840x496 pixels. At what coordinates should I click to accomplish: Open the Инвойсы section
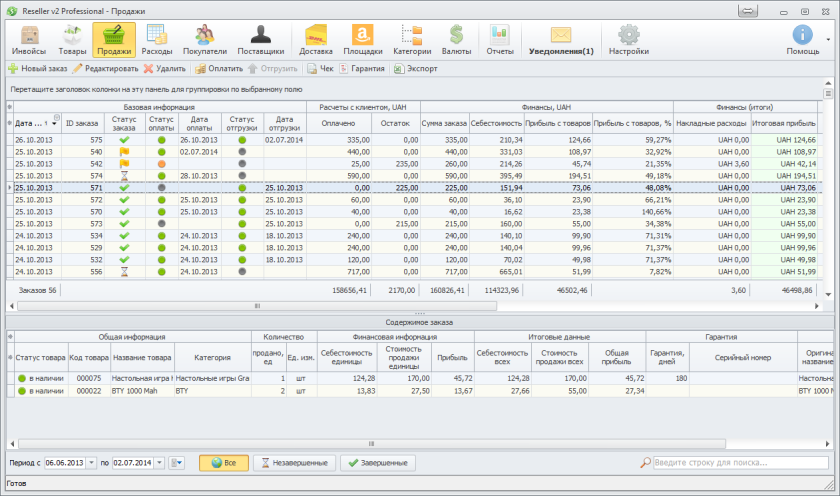(29, 40)
